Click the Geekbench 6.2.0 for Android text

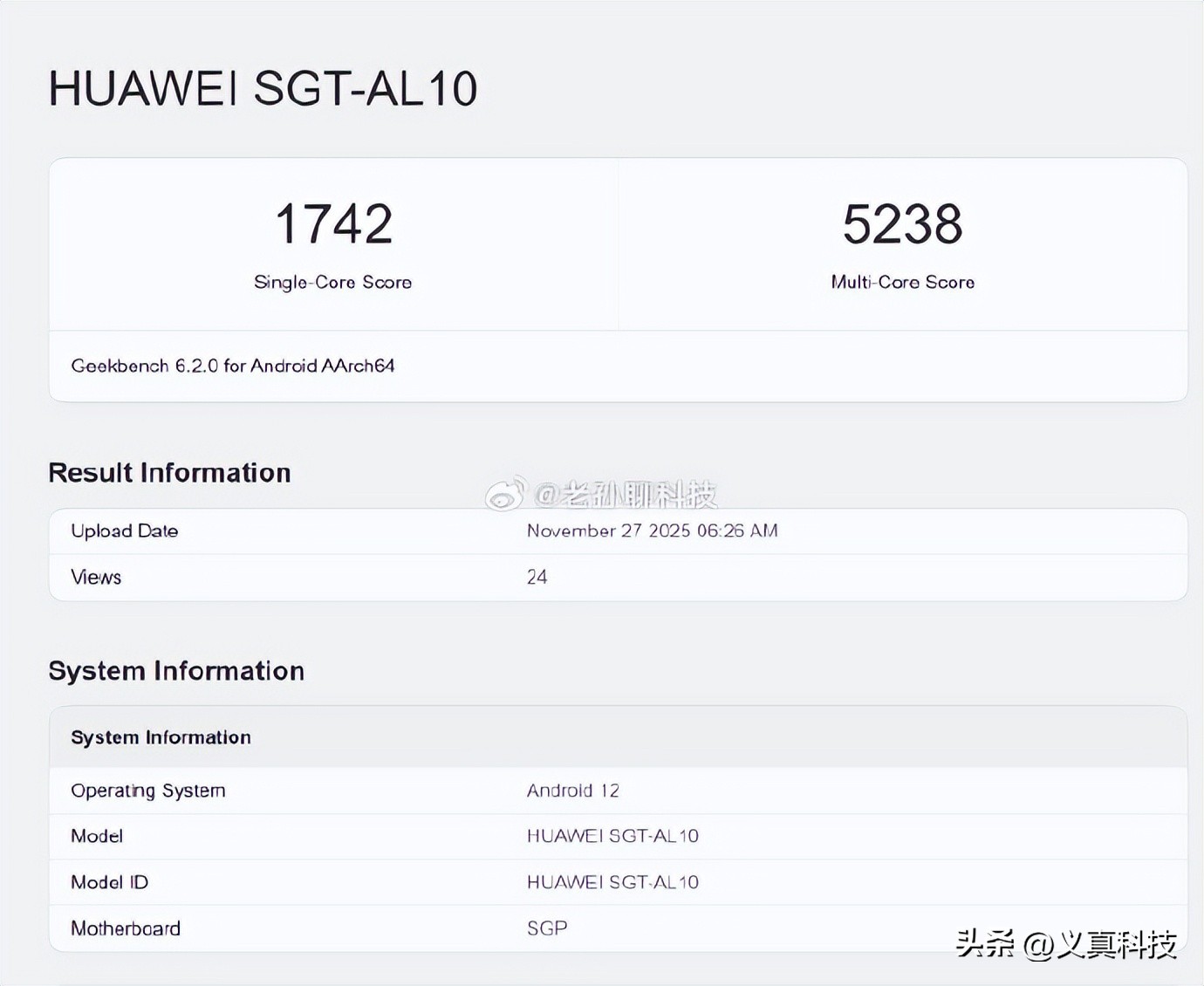coord(233,366)
